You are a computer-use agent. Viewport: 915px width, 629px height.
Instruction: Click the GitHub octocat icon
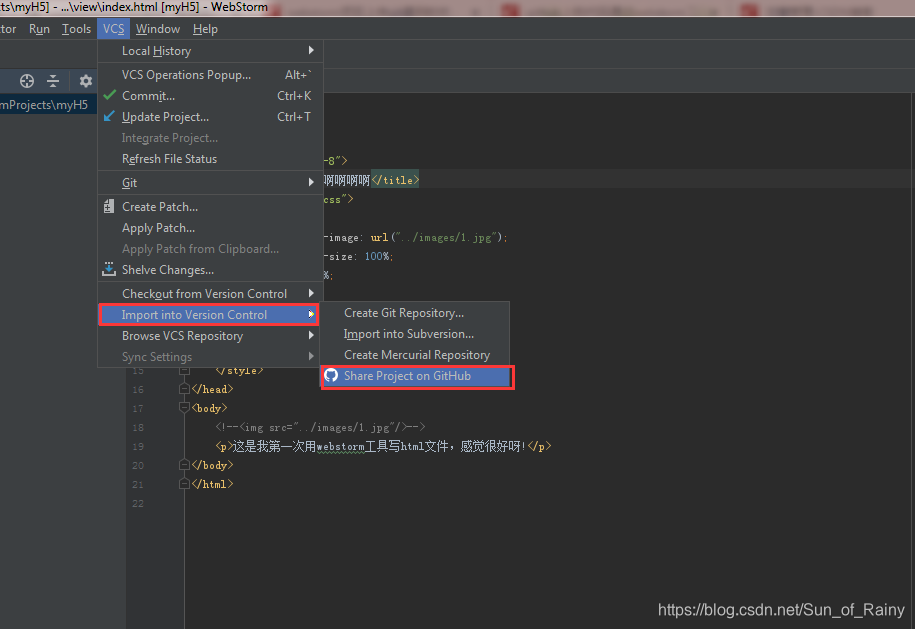pos(331,375)
